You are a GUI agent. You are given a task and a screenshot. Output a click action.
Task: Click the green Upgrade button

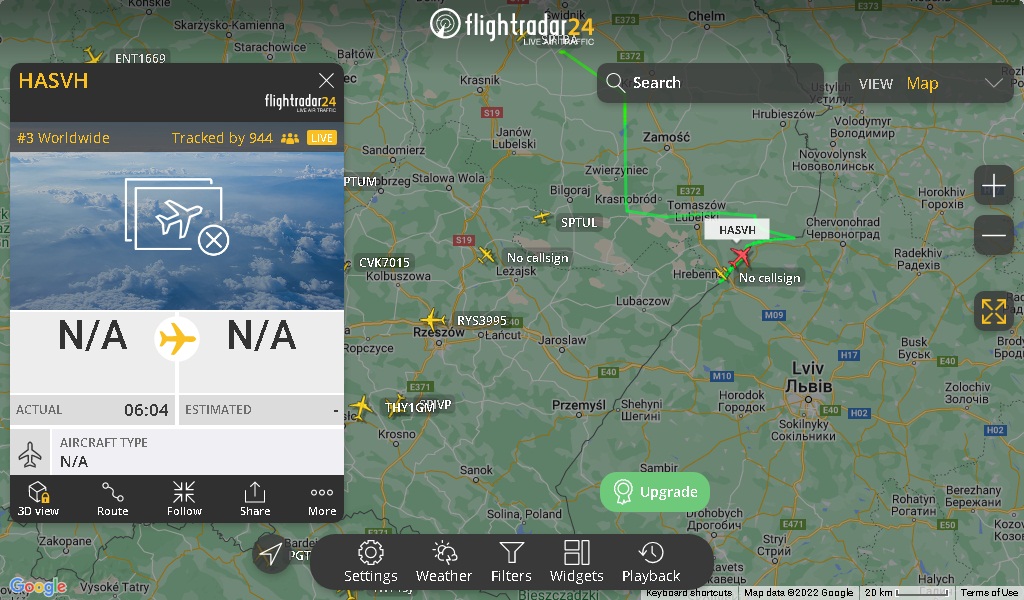pyautogui.click(x=655, y=492)
